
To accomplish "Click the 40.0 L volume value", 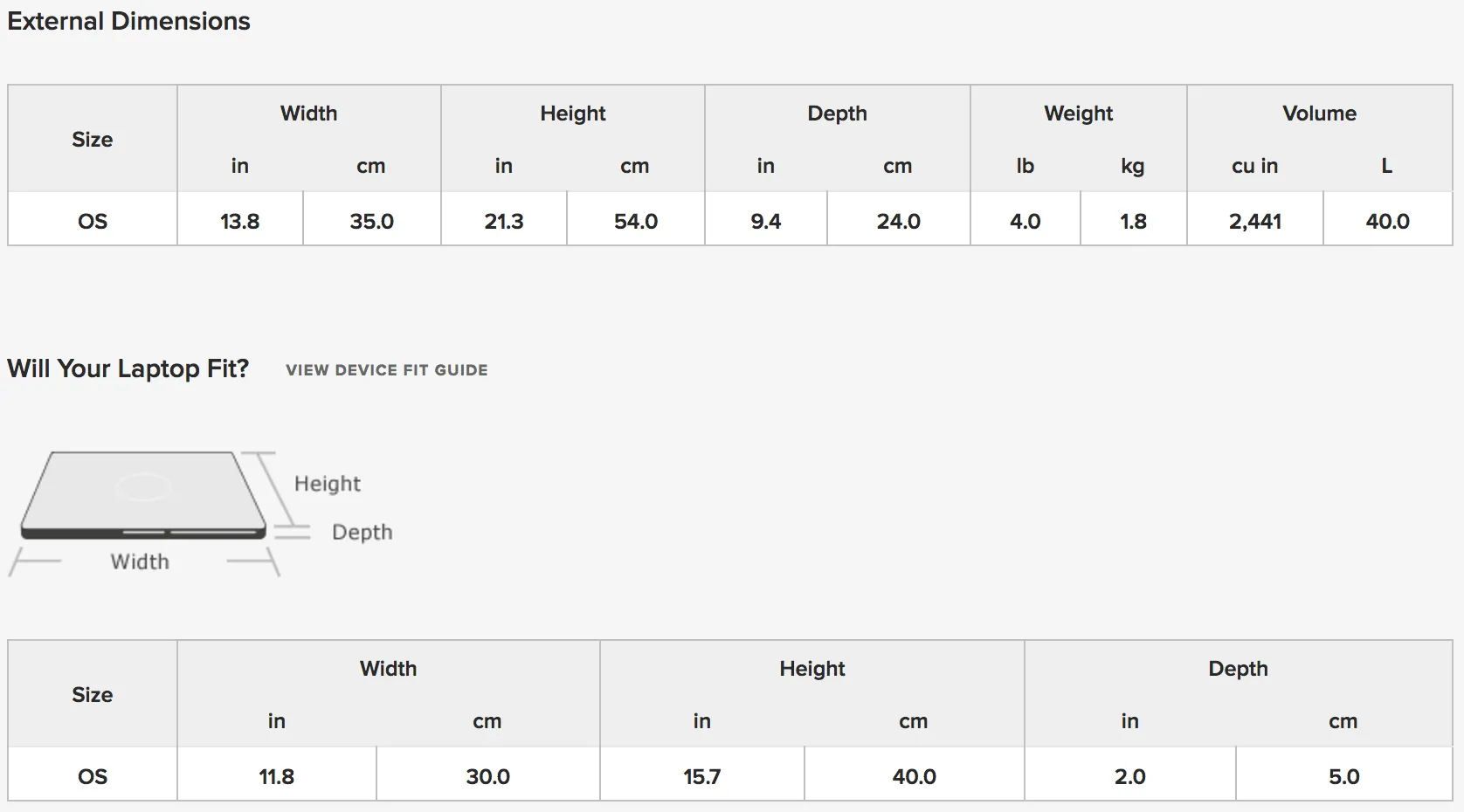I will 1388,221.
